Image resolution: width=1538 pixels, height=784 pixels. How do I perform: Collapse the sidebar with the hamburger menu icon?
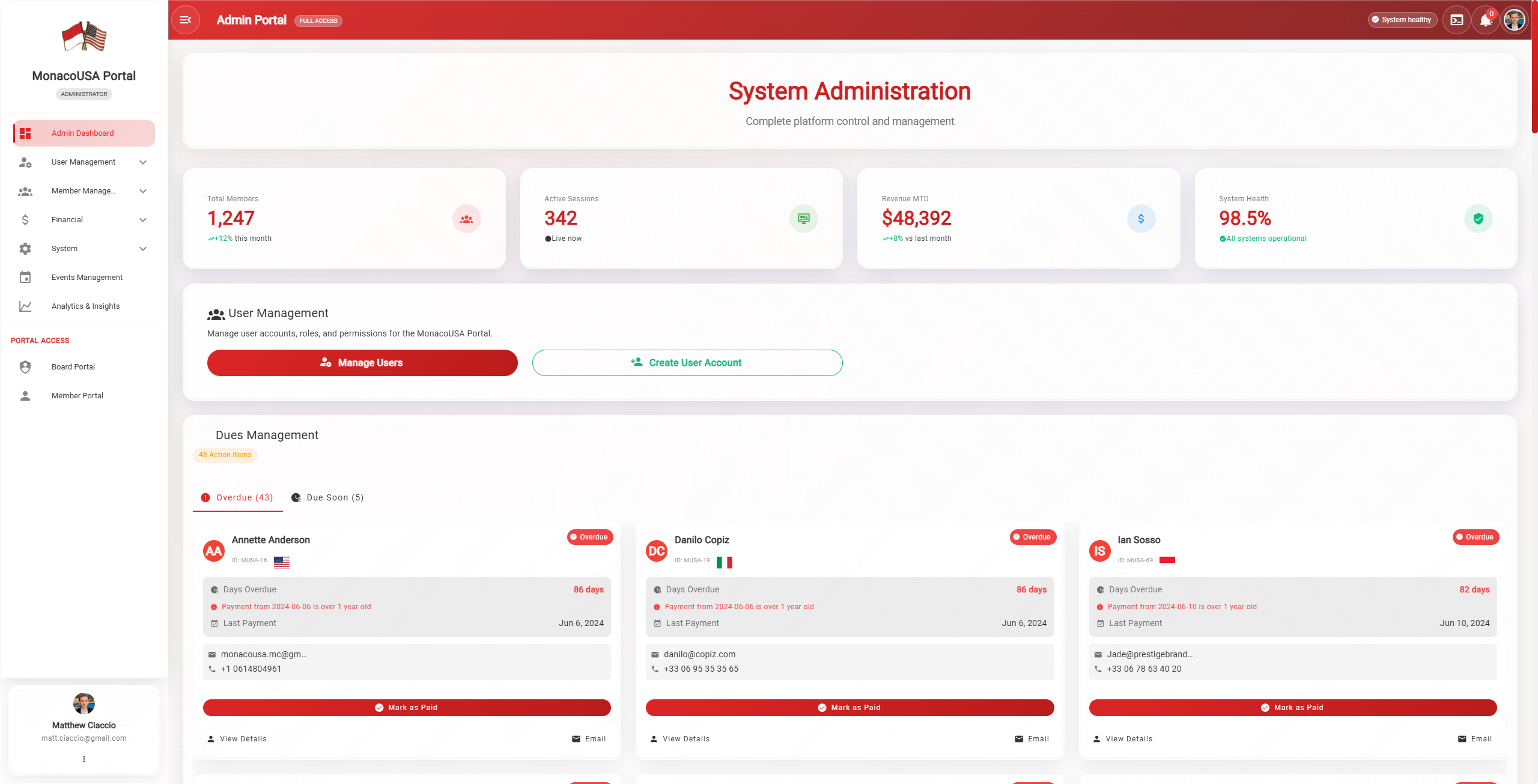click(x=186, y=20)
